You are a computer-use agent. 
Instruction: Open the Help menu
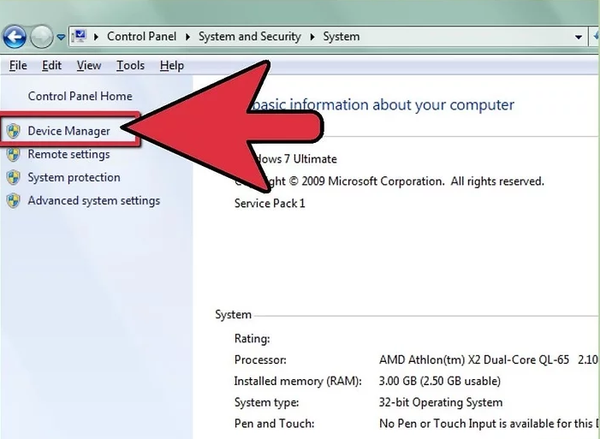[x=172, y=66]
